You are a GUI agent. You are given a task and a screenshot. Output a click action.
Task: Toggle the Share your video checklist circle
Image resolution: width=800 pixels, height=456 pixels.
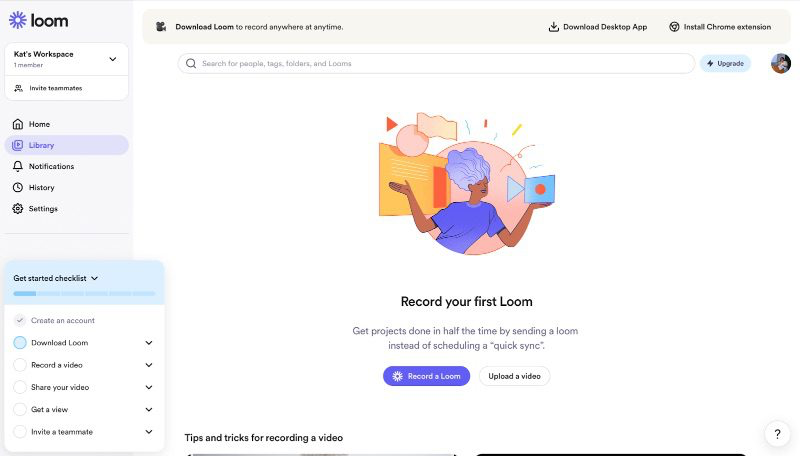click(20, 387)
